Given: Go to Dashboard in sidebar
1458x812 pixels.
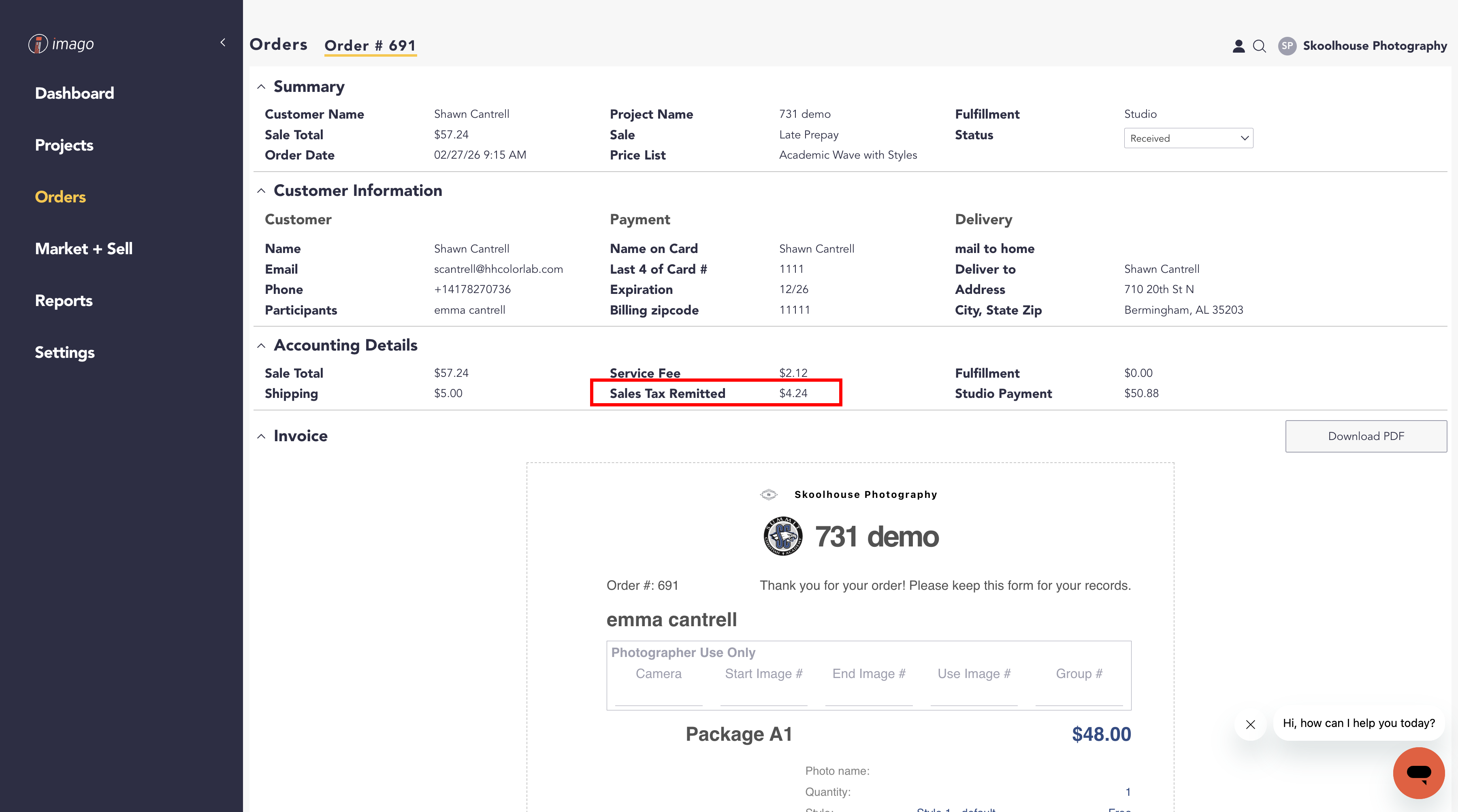Looking at the screenshot, I should (75, 94).
